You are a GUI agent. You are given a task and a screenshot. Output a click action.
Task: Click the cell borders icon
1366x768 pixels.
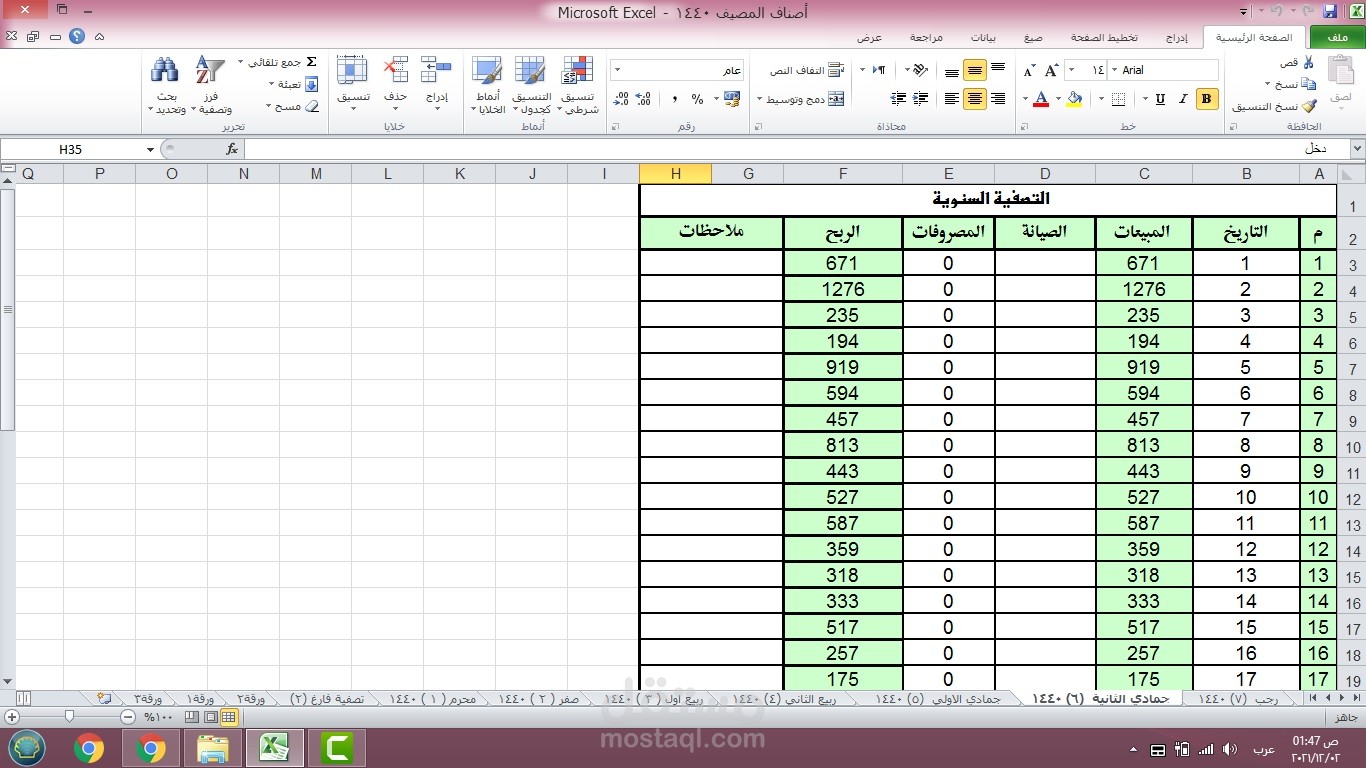coord(1118,98)
